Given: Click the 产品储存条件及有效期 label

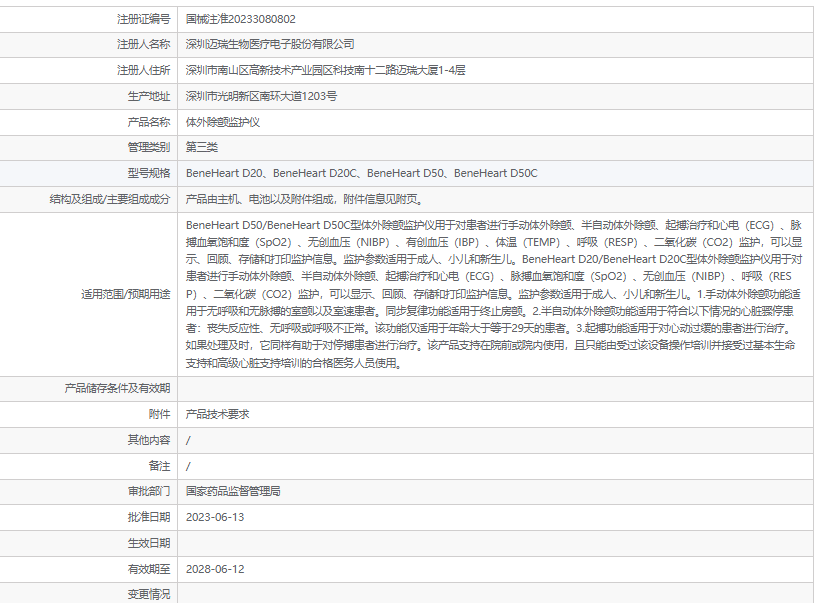Looking at the screenshot, I should 117,388.
